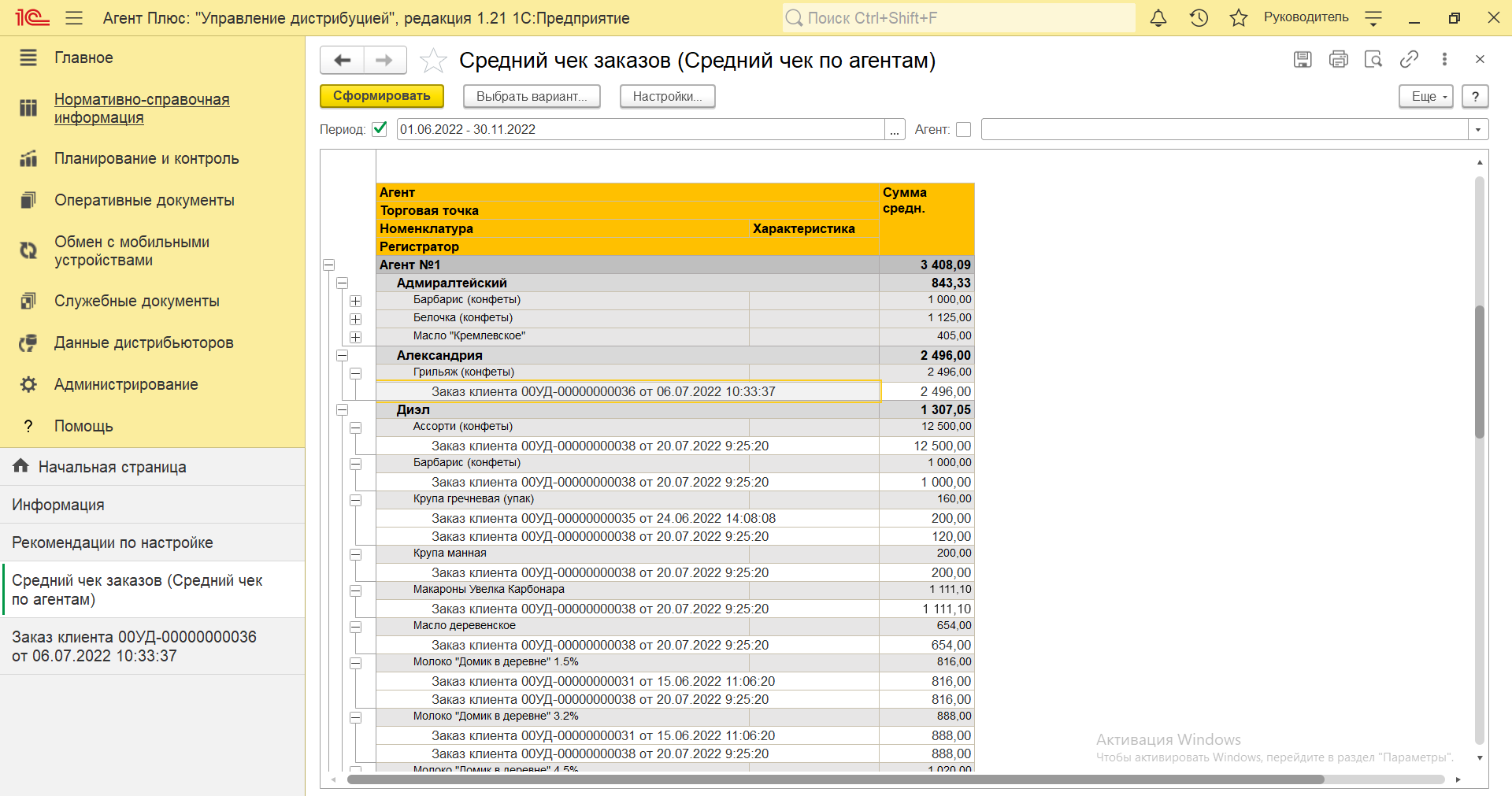
Task: Open history clock icon
Action: tap(1199, 18)
